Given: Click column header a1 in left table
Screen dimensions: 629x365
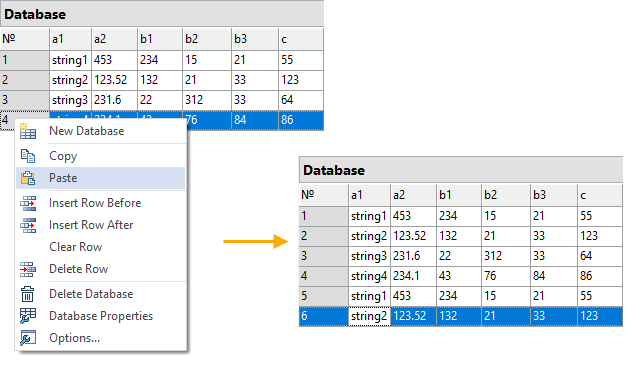Looking at the screenshot, I should (x=71, y=39).
